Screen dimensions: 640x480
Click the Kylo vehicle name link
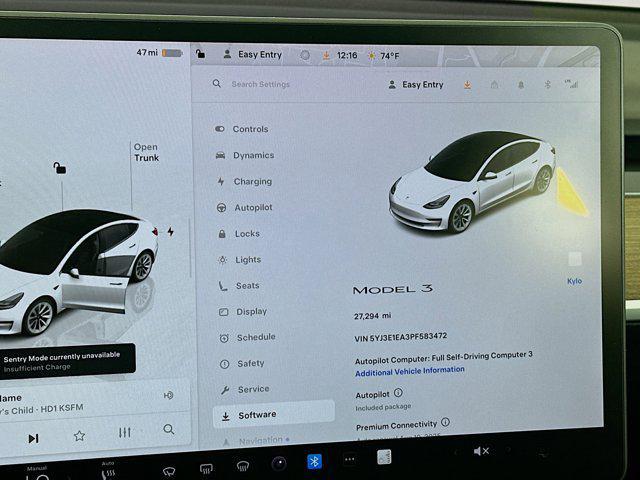574,281
